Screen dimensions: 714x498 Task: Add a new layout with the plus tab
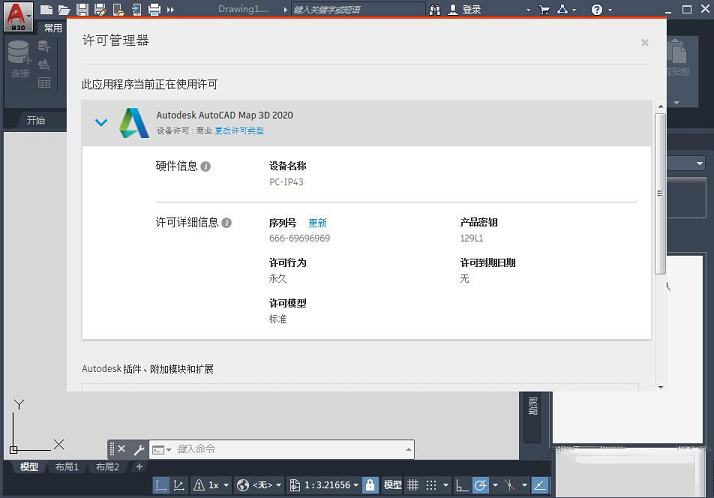(x=139, y=467)
